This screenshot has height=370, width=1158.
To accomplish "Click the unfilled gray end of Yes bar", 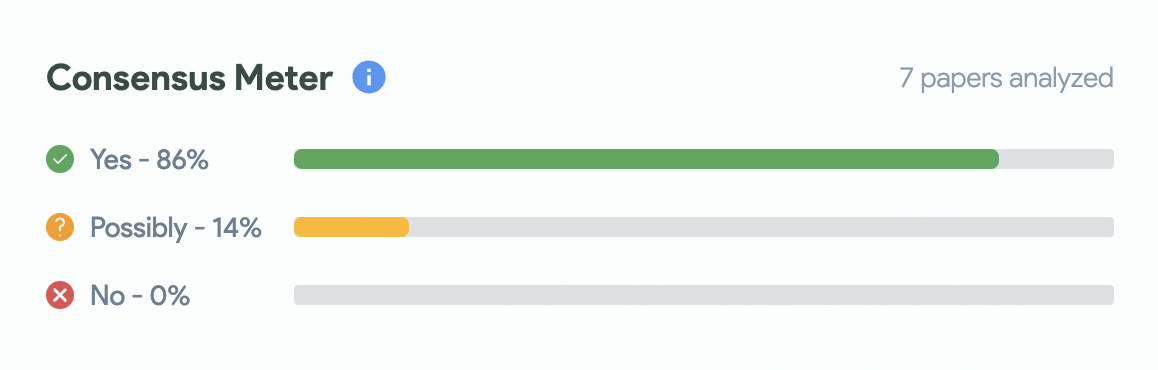I will point(1057,159).
